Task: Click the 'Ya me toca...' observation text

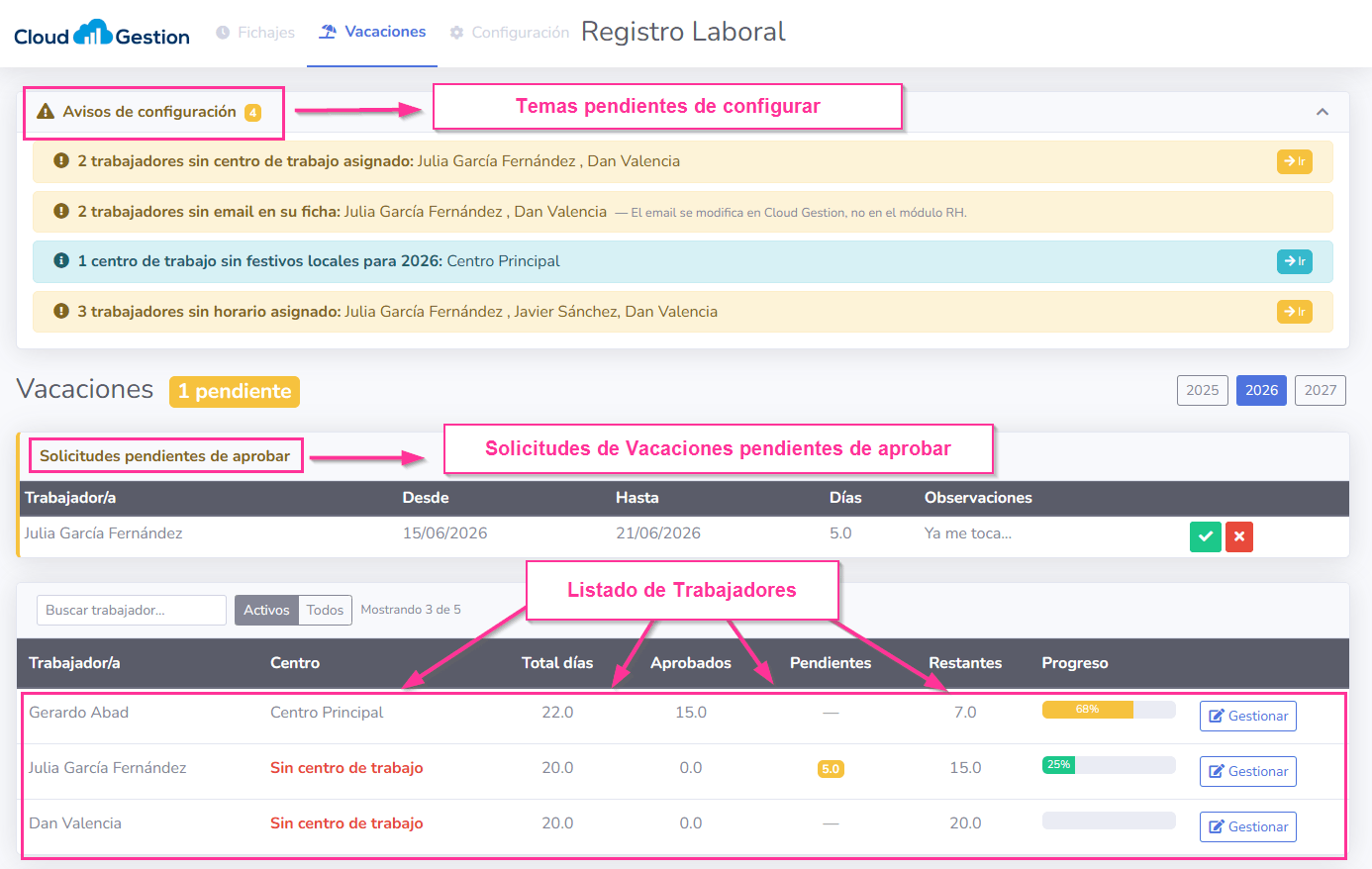Action: pyautogui.click(x=968, y=533)
